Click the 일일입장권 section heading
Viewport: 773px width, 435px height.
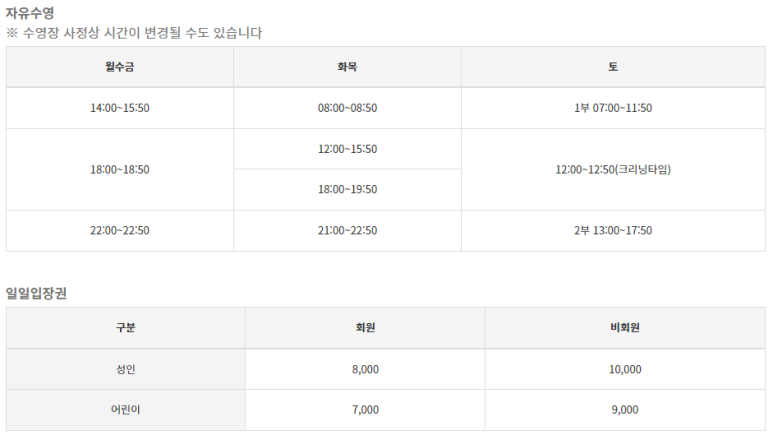(x=36, y=293)
